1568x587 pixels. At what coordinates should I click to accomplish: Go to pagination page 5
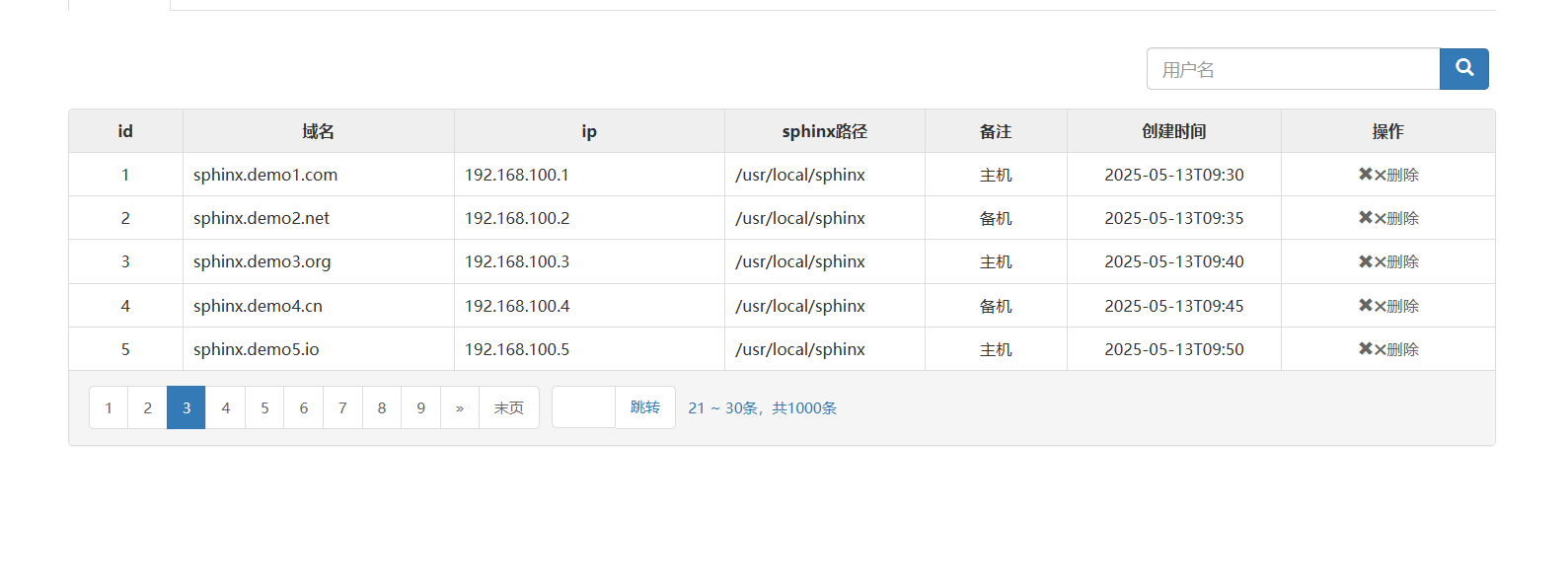point(264,407)
